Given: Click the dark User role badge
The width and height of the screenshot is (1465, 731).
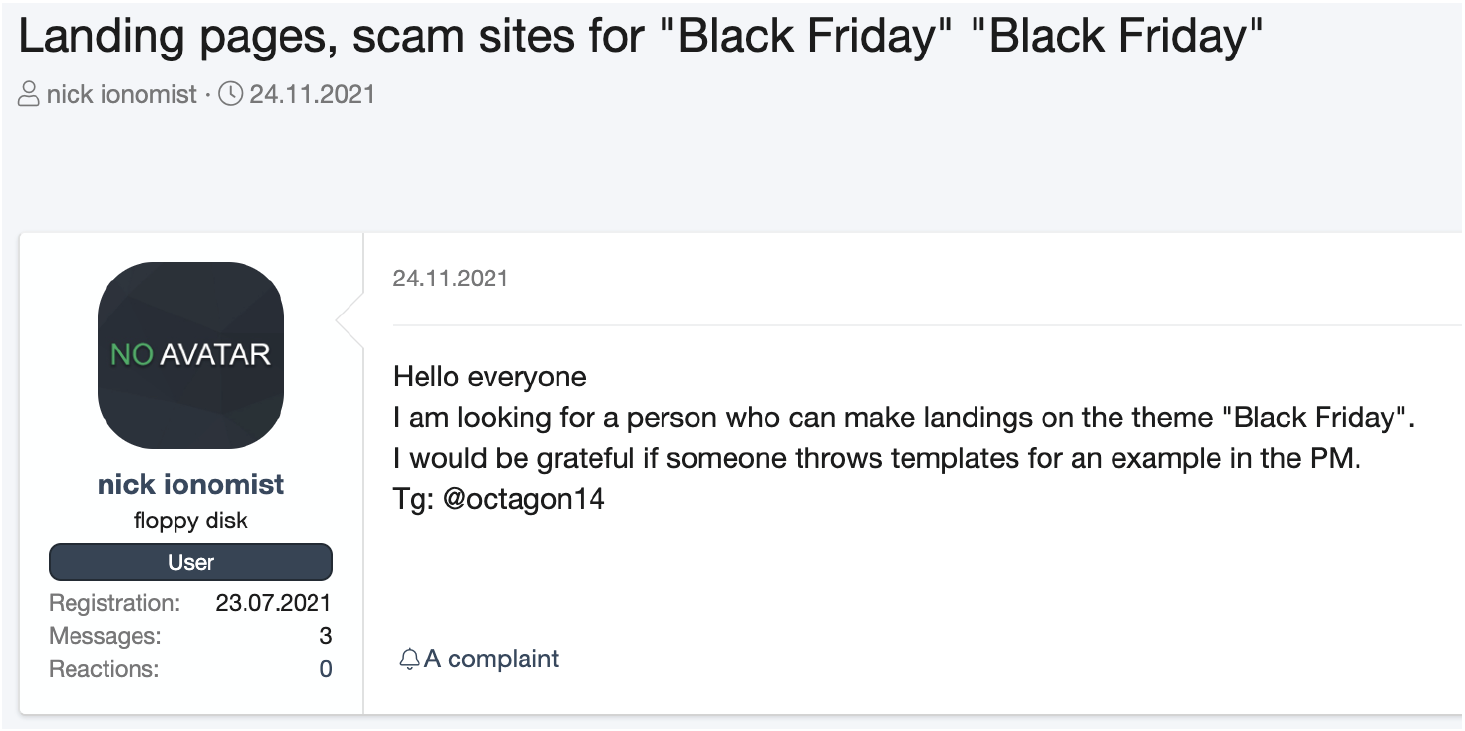Looking at the screenshot, I should coord(191,562).
